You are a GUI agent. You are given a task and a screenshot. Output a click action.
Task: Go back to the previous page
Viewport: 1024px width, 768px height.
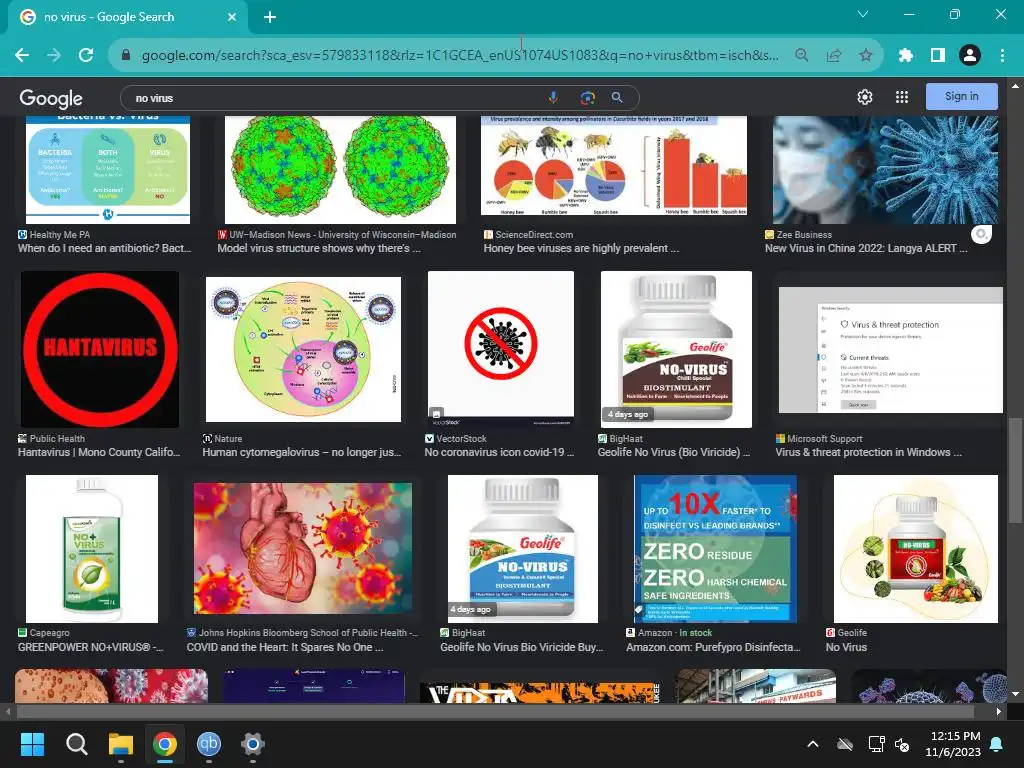point(22,56)
